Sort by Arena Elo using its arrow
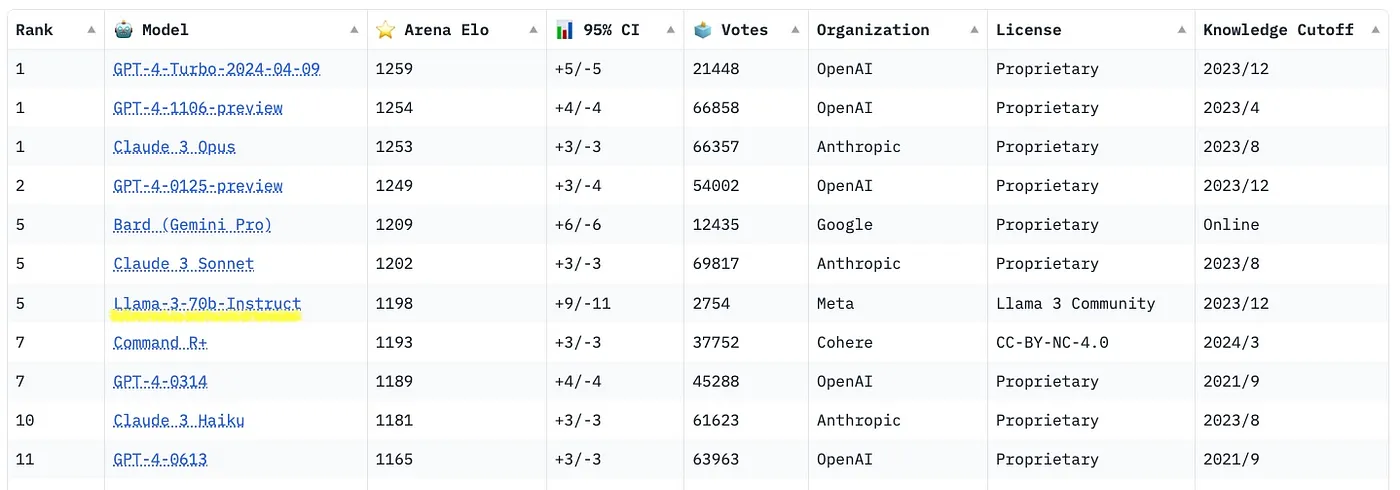1400x490 pixels. 533,30
